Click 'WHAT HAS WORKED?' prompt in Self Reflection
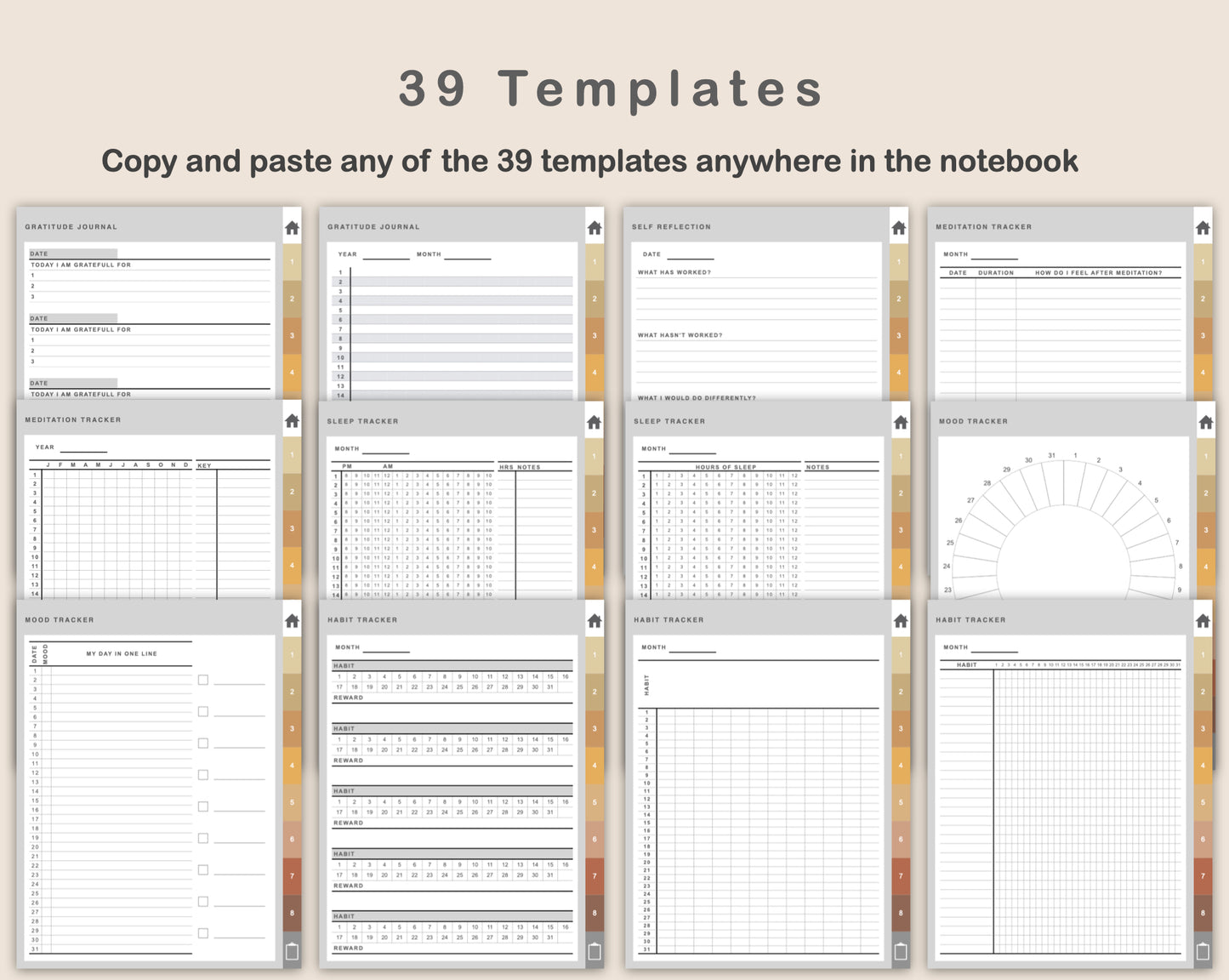The width and height of the screenshot is (1229, 980). pyautogui.click(x=674, y=272)
